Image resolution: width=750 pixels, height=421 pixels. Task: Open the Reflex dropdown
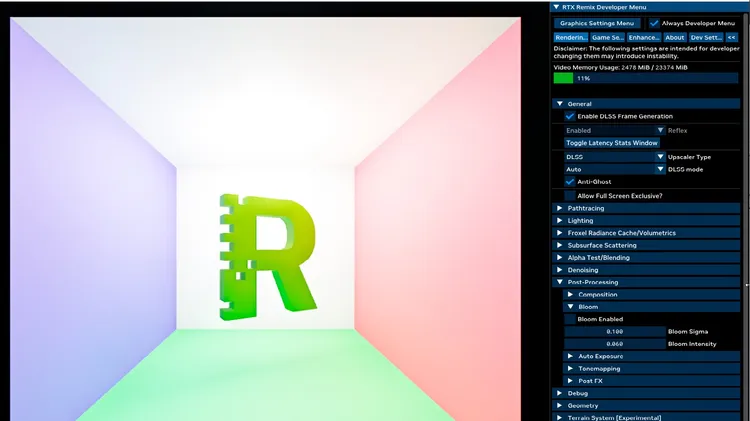click(615, 130)
